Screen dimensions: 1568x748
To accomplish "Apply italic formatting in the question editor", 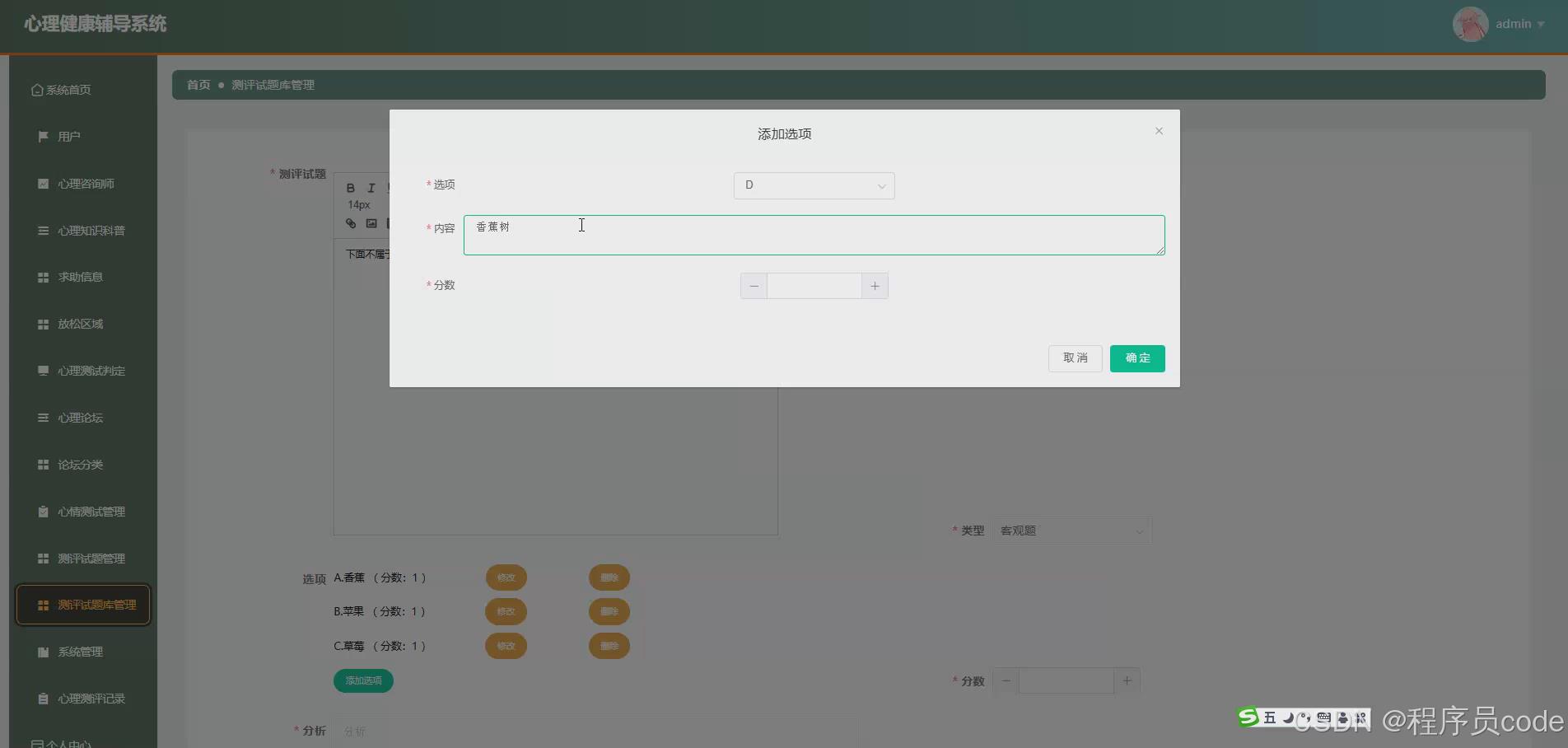I will (x=371, y=187).
